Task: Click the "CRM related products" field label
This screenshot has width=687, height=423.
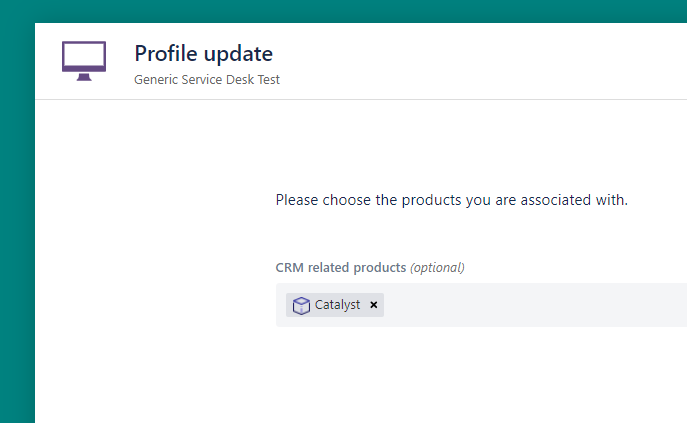Action: pos(340,268)
